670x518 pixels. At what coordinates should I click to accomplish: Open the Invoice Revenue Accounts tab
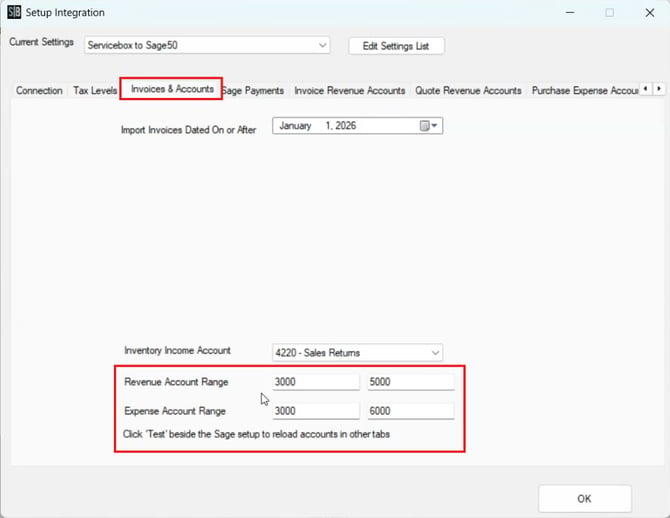click(x=350, y=91)
